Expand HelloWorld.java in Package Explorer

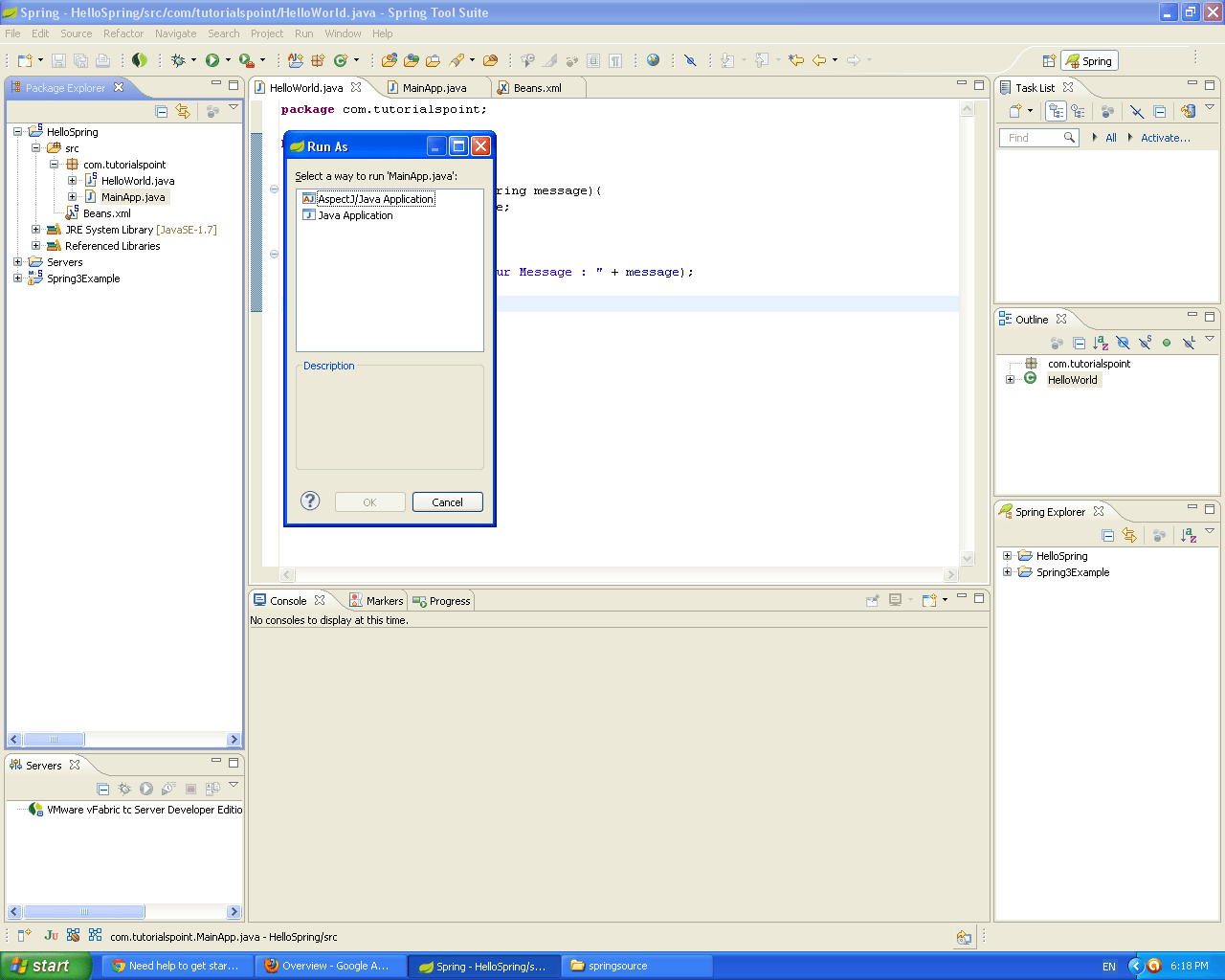pyautogui.click(x=72, y=181)
